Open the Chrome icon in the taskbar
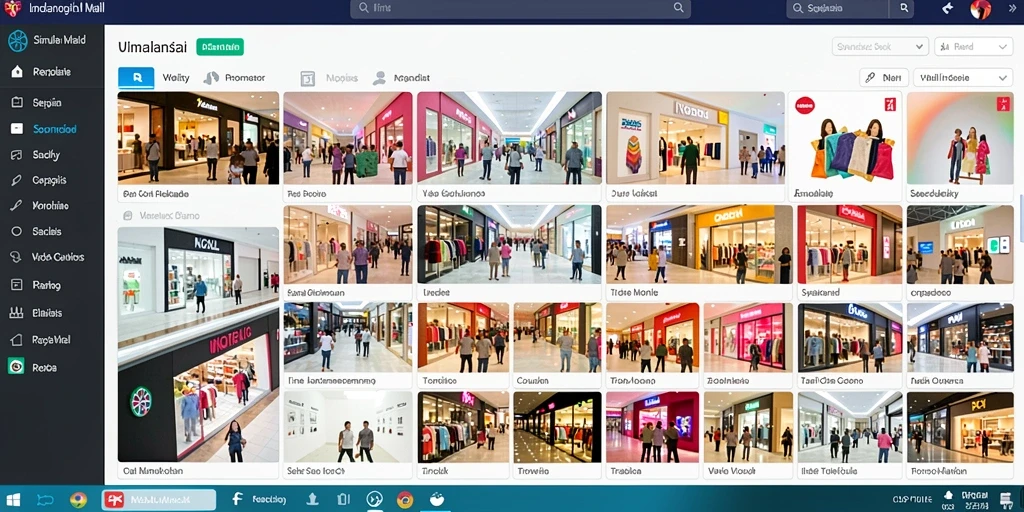This screenshot has width=1024, height=512. pyautogui.click(x=78, y=500)
